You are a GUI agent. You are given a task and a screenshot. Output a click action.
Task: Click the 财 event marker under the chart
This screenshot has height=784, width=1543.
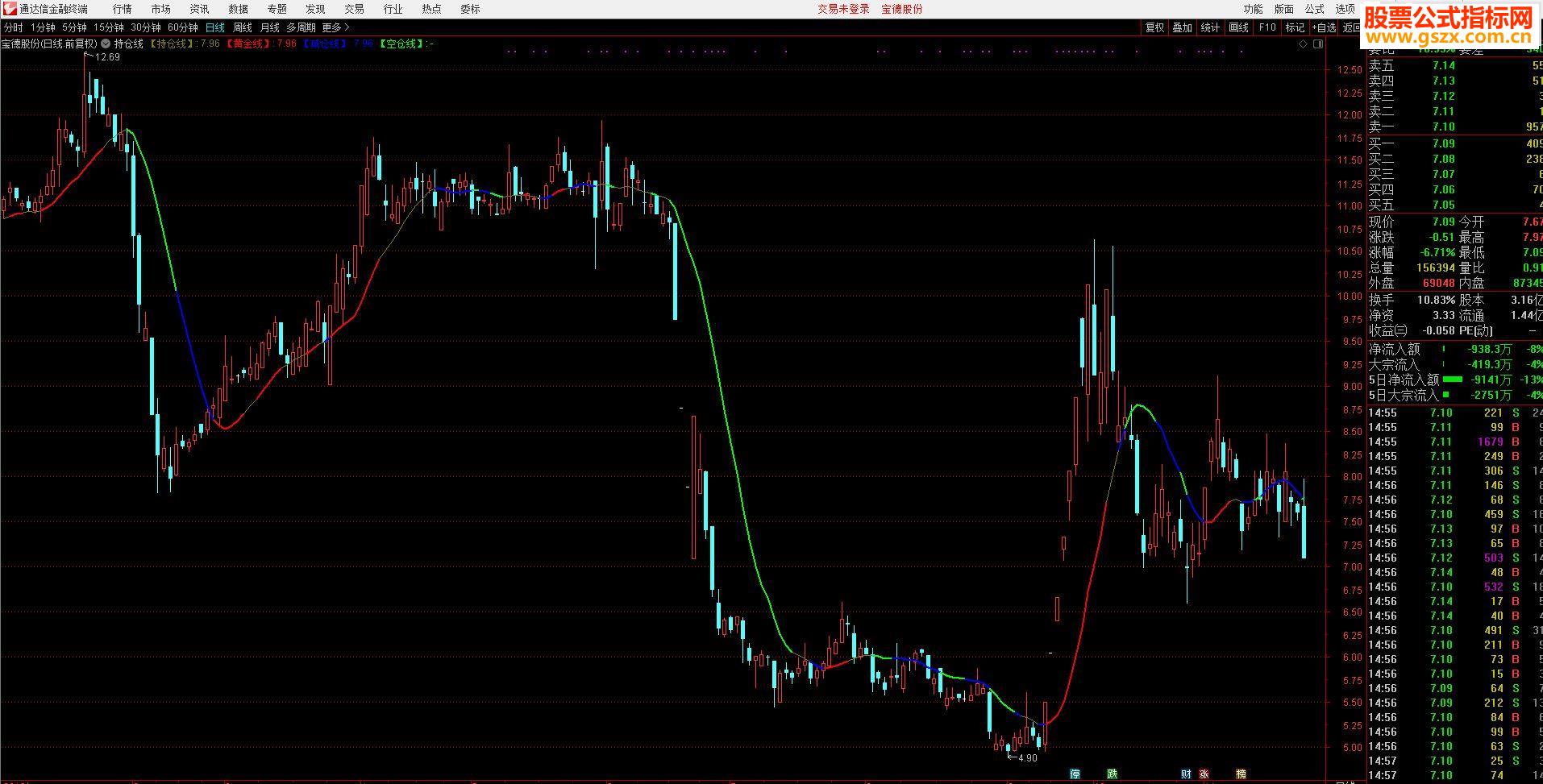tap(1186, 774)
